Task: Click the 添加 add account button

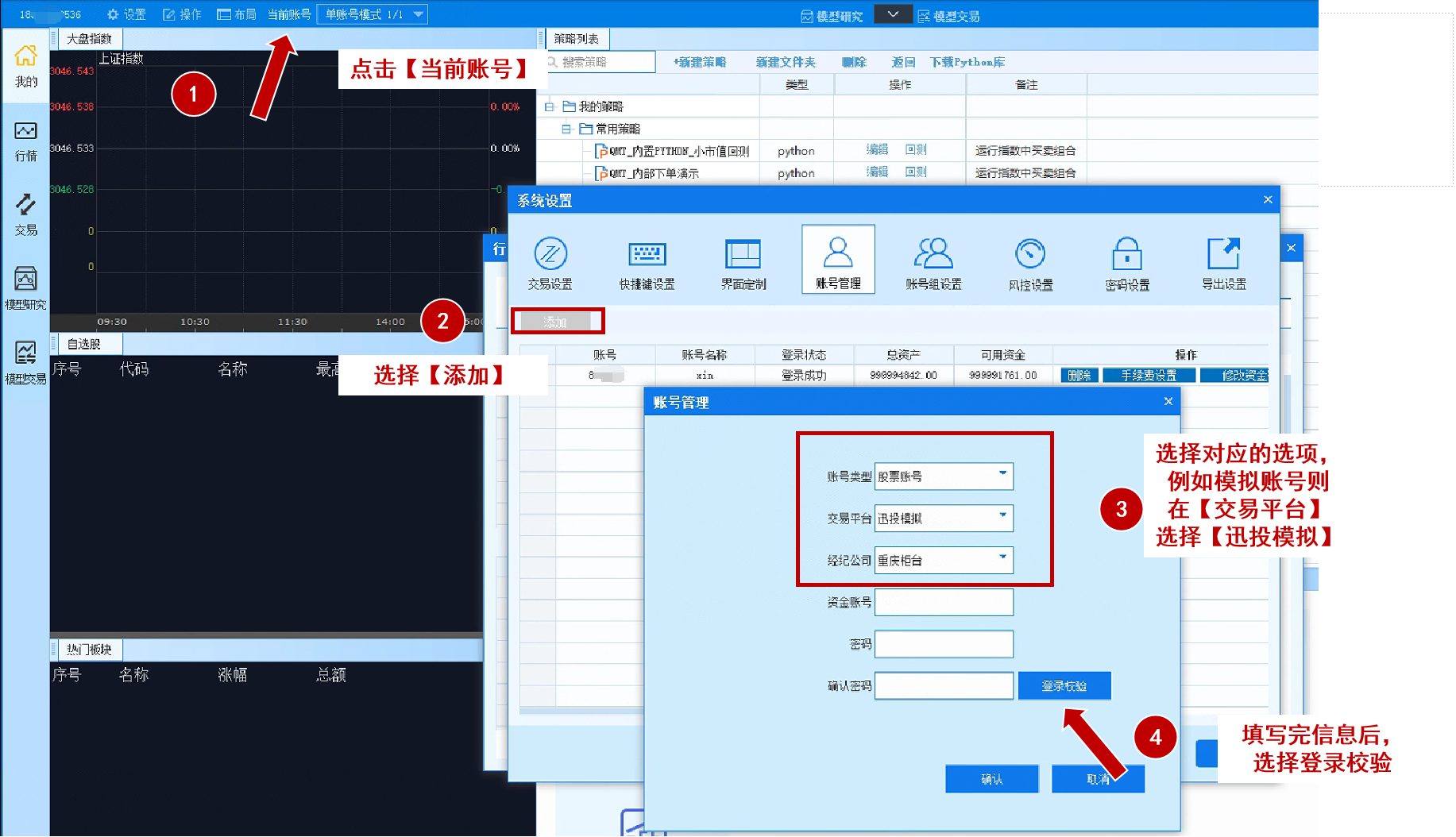Action: (556, 322)
